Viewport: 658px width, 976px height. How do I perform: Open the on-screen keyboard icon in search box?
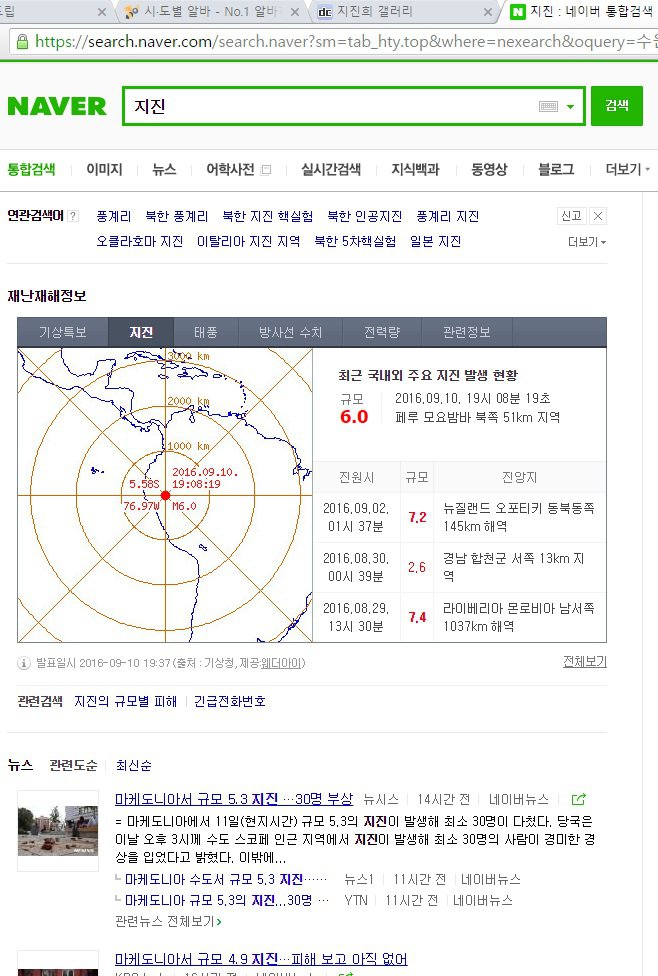[548, 107]
